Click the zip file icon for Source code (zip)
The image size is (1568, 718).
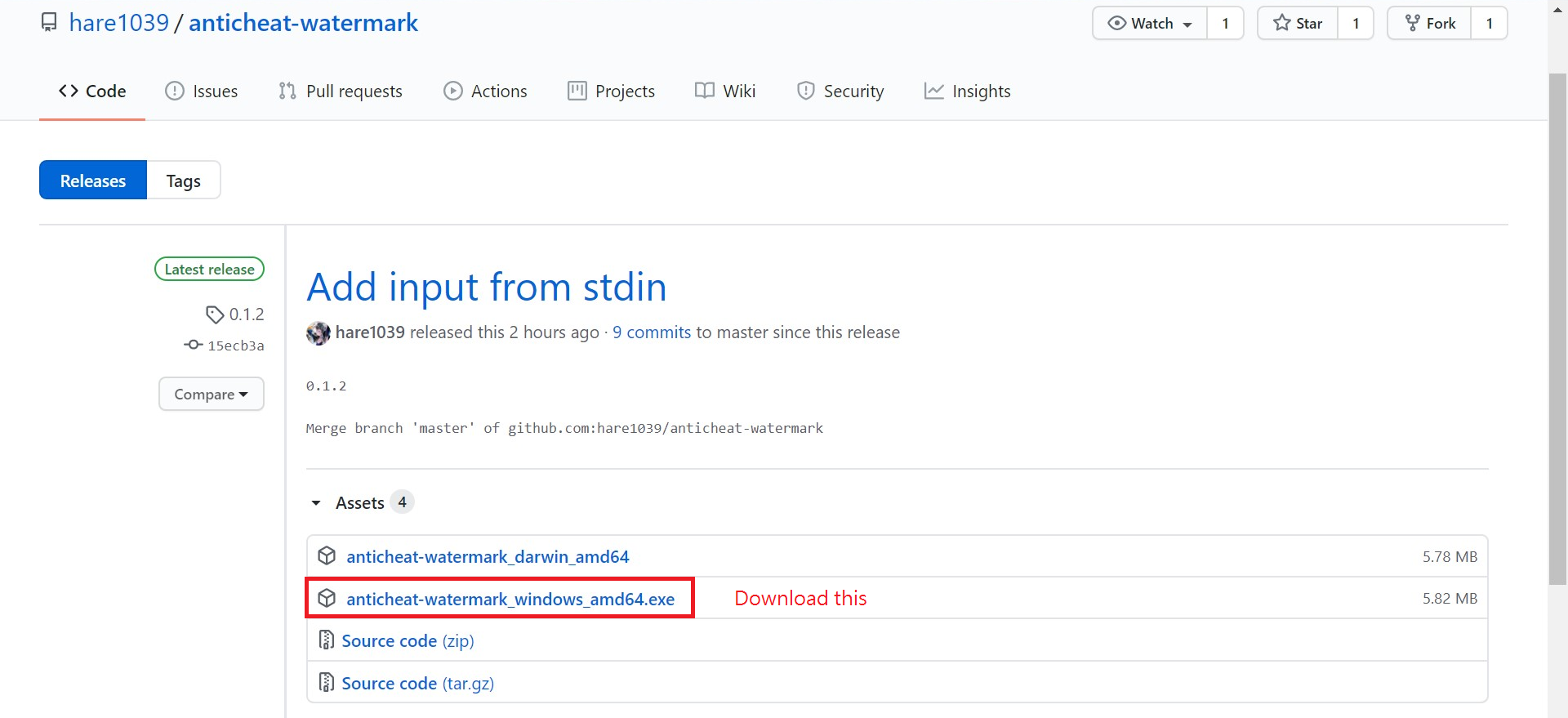[327, 640]
